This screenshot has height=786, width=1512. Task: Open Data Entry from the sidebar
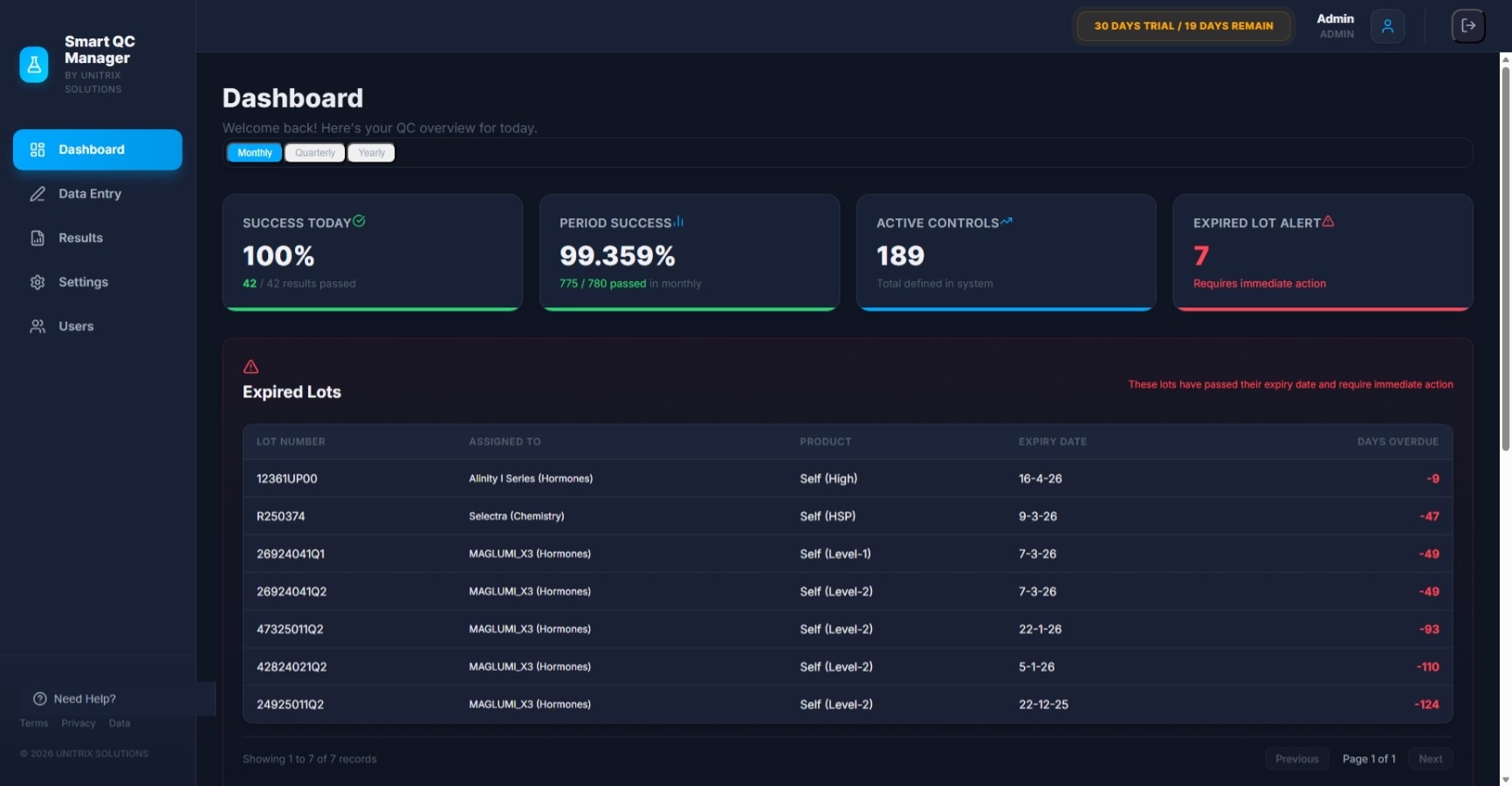pyautogui.click(x=98, y=194)
